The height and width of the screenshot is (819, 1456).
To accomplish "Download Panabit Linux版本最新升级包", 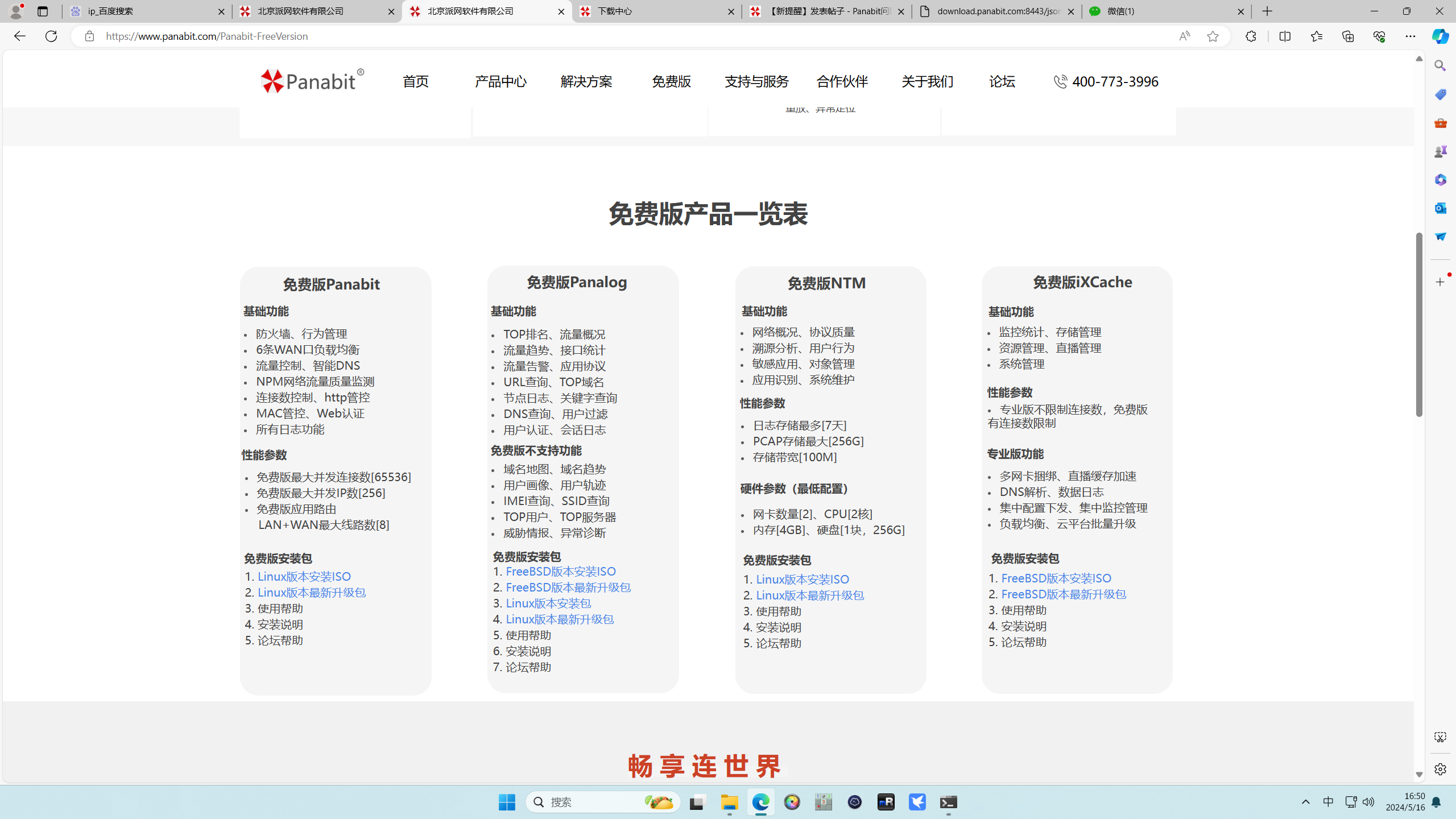I will pyautogui.click(x=312, y=592).
